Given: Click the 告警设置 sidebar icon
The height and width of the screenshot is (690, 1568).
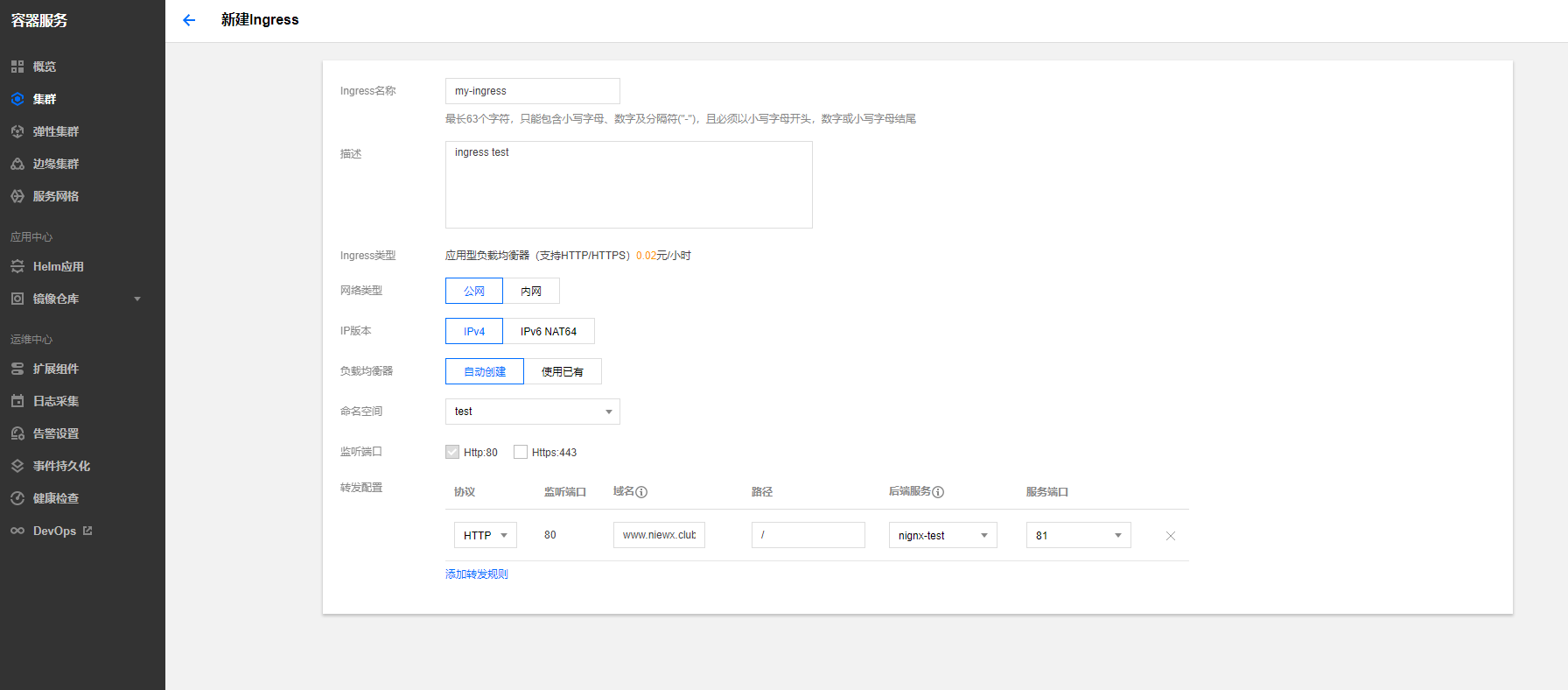Looking at the screenshot, I should [17, 433].
